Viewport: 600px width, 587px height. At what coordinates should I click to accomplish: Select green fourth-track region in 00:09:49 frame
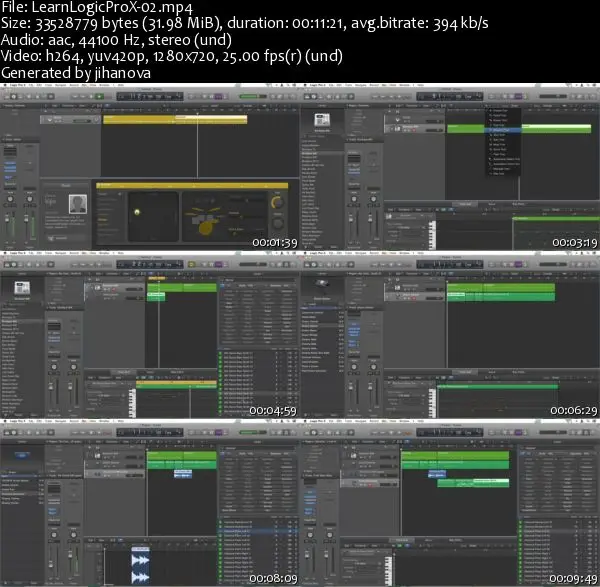[x=473, y=483]
